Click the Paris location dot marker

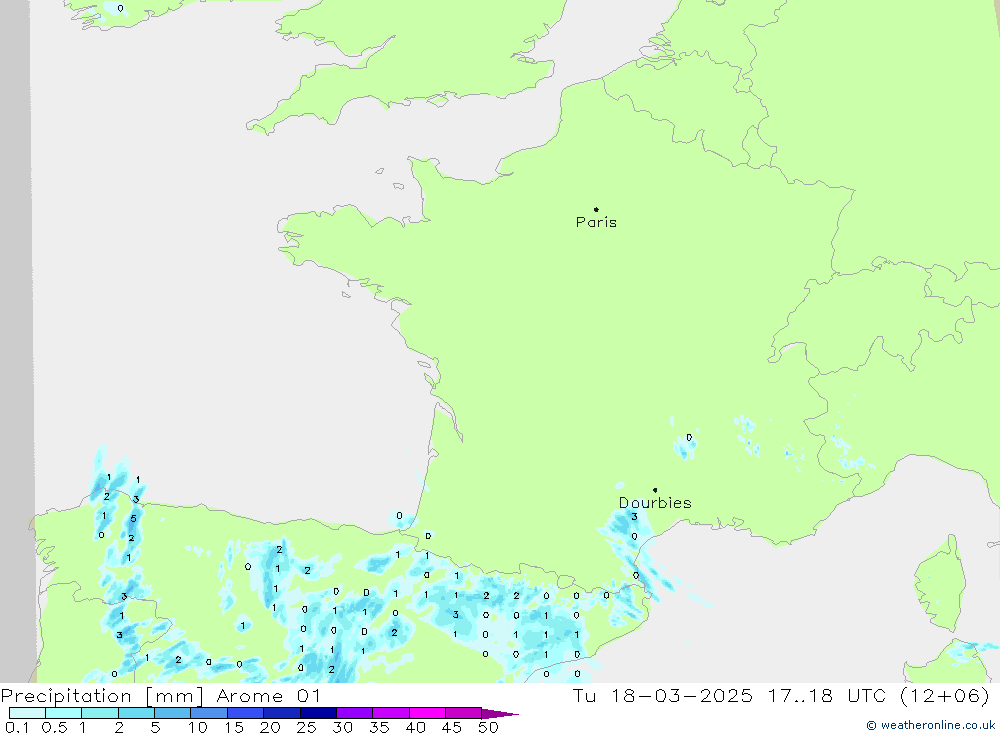point(596,209)
